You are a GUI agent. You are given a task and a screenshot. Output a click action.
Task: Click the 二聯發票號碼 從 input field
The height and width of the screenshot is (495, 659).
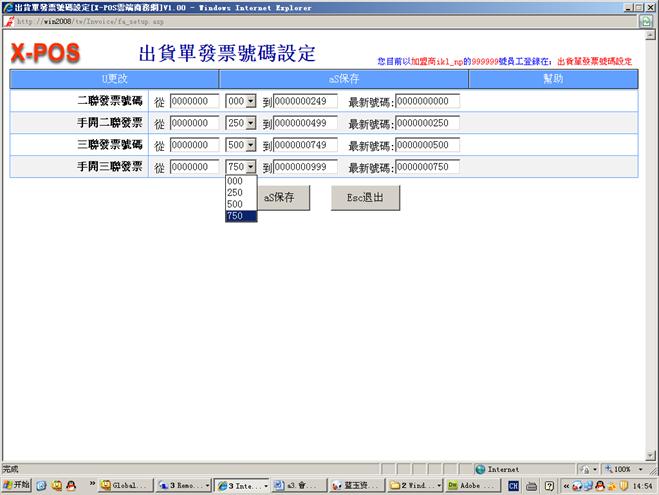[x=194, y=101]
